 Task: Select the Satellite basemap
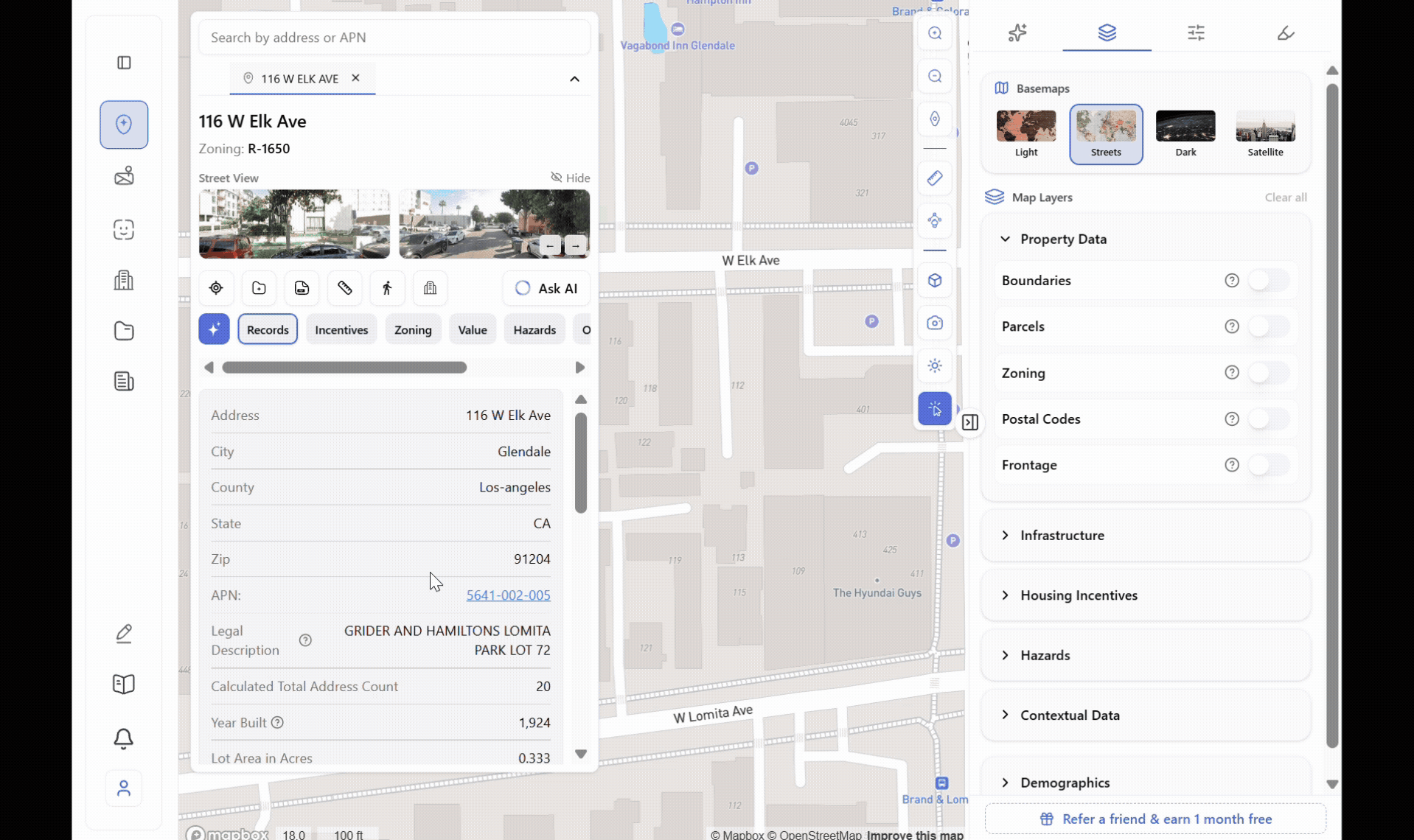1265,134
